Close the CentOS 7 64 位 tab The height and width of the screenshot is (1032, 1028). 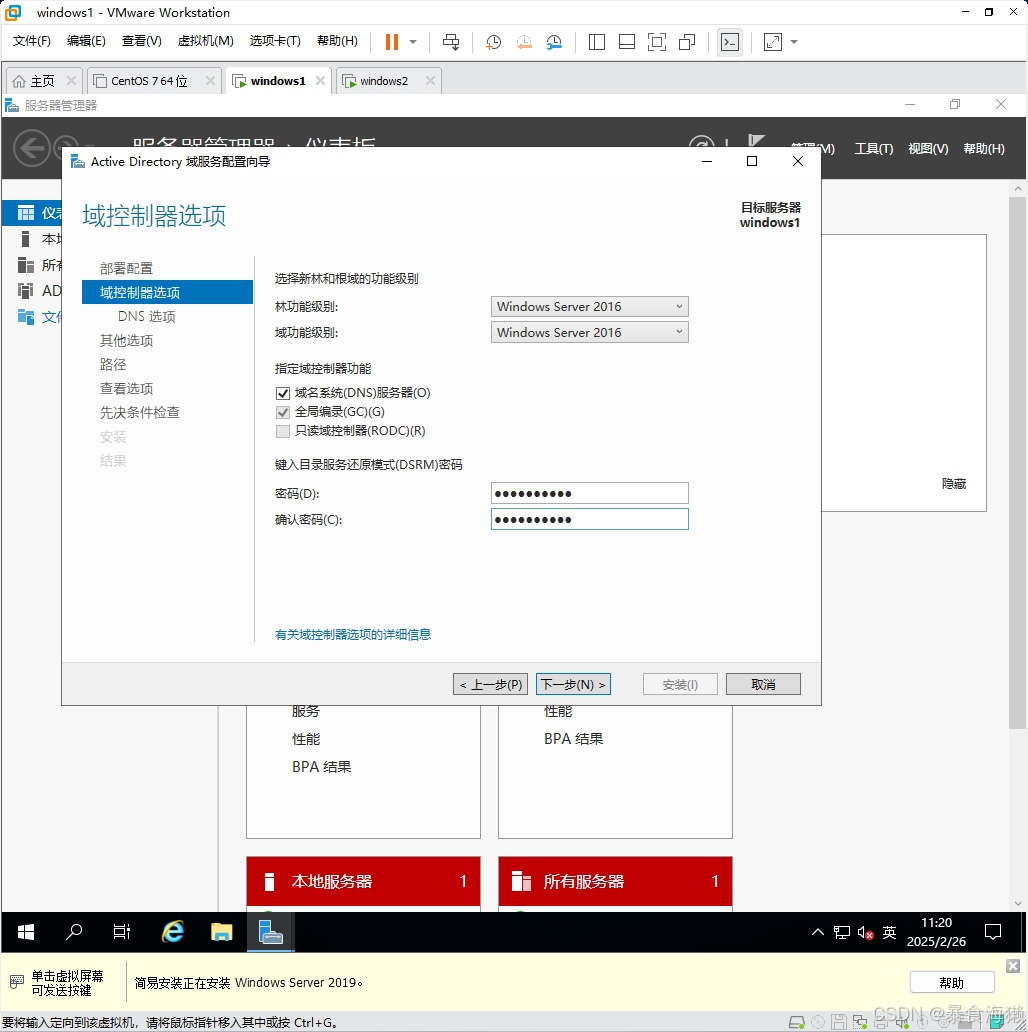(210, 80)
